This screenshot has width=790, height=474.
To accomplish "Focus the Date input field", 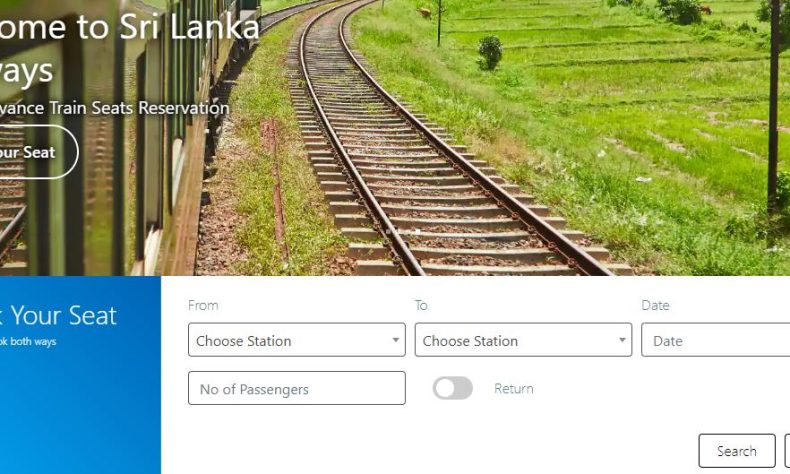I will (x=715, y=340).
